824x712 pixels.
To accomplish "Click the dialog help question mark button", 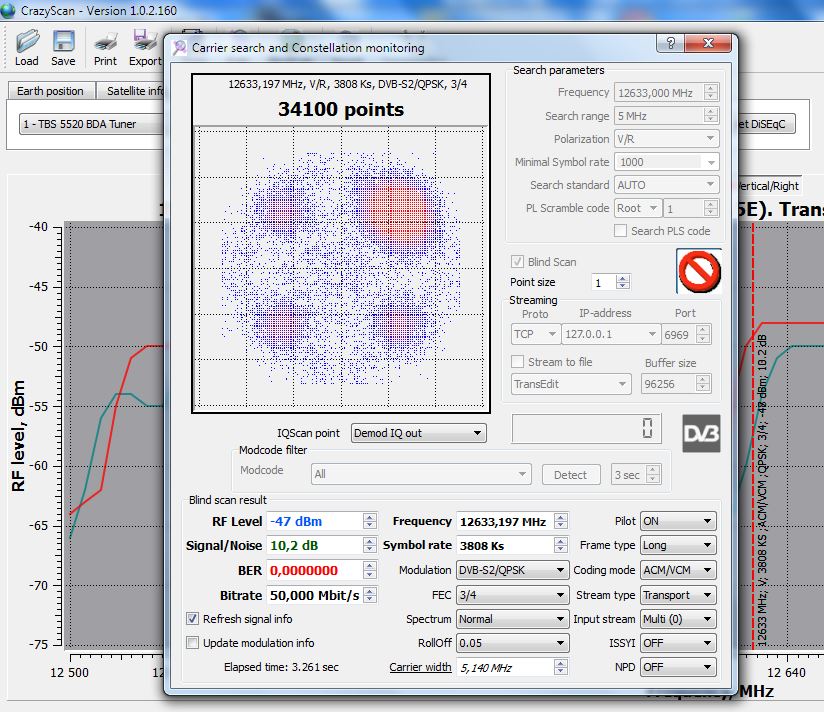I will click(670, 43).
